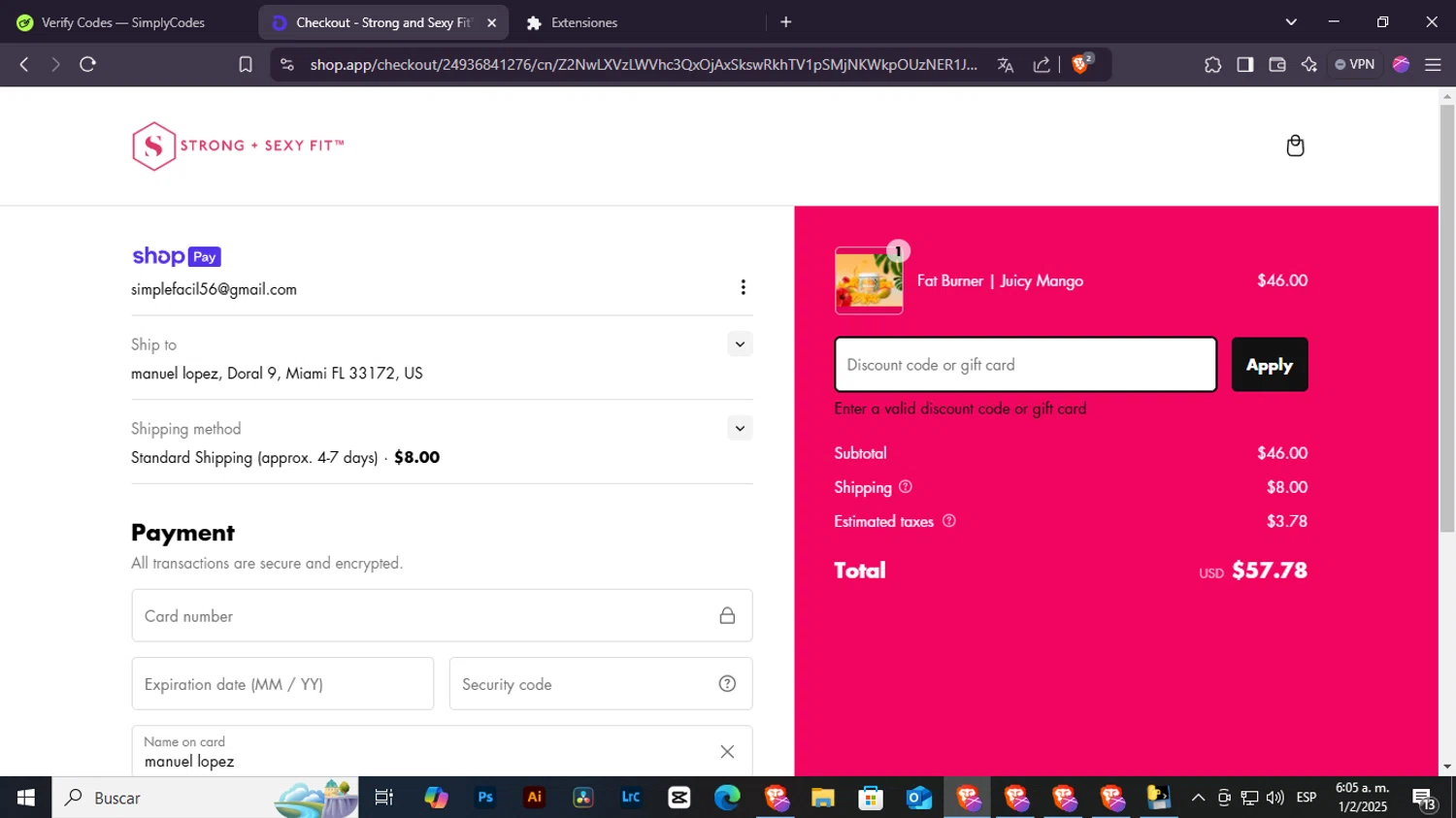Open the Brave main menu

point(1433,65)
